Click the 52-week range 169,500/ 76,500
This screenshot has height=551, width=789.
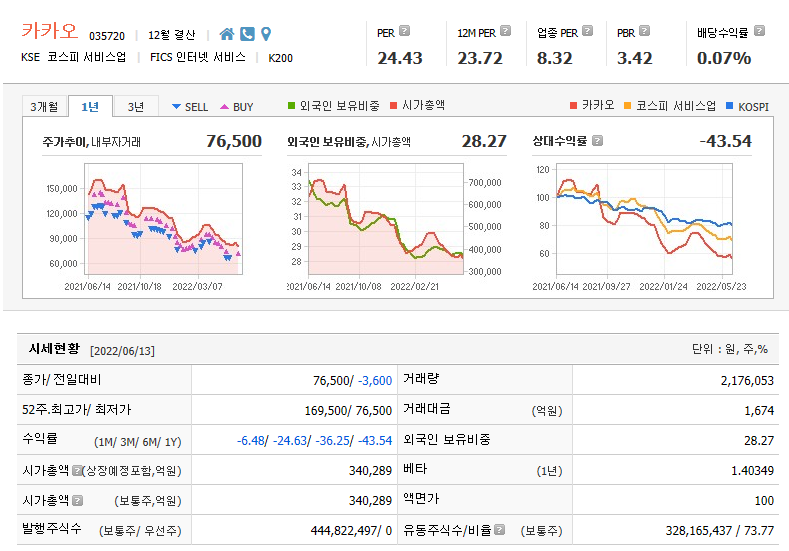348,411
